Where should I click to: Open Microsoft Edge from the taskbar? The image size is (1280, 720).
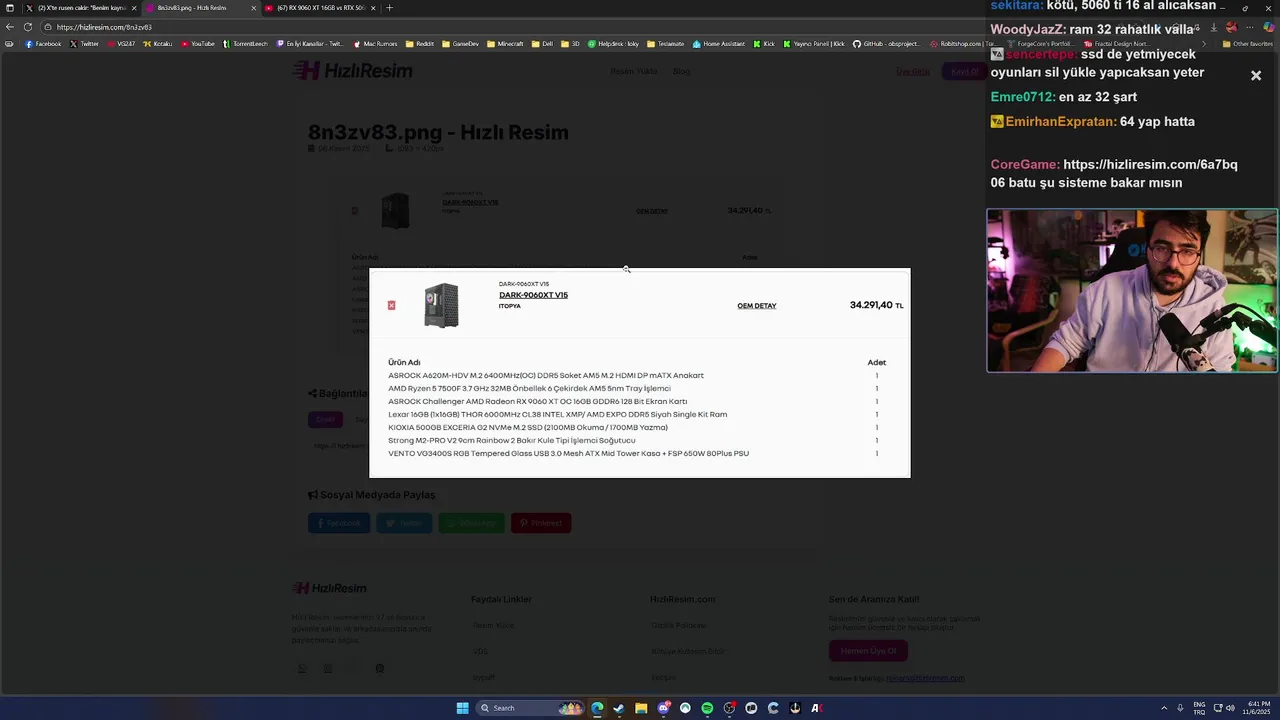click(x=597, y=708)
